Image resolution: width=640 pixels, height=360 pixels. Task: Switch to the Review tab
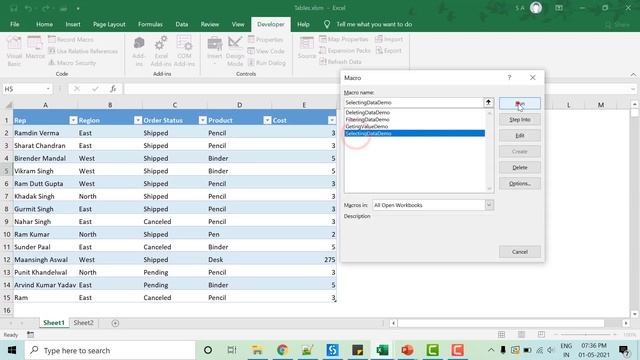209,24
